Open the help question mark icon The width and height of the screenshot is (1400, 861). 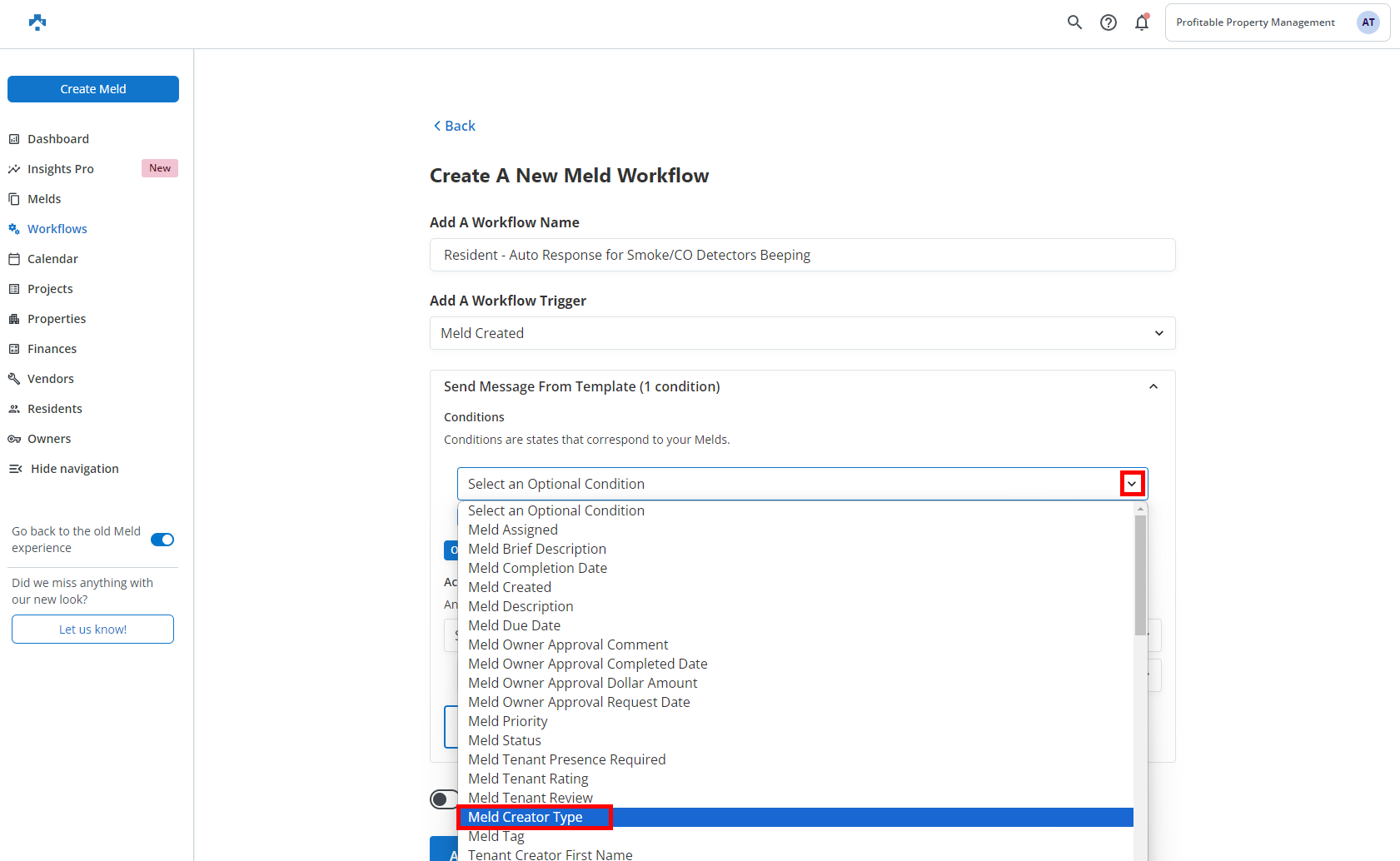click(1108, 22)
